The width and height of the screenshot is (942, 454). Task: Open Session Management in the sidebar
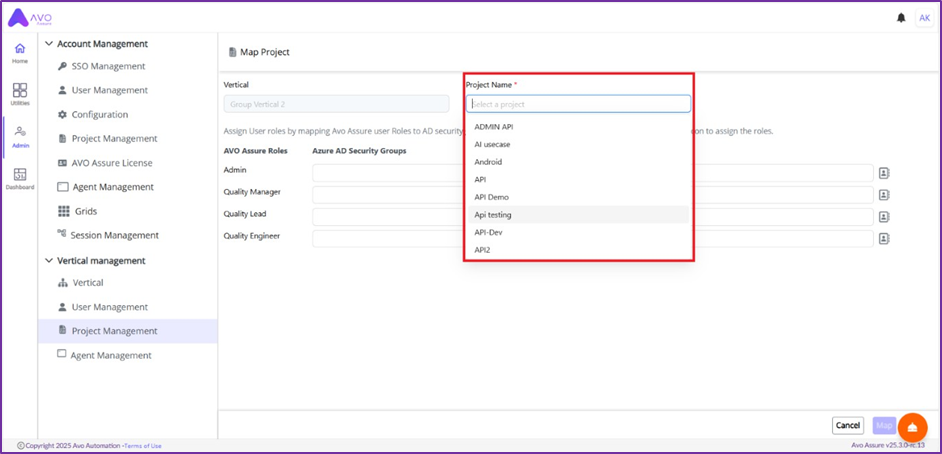pyautogui.click(x=114, y=235)
